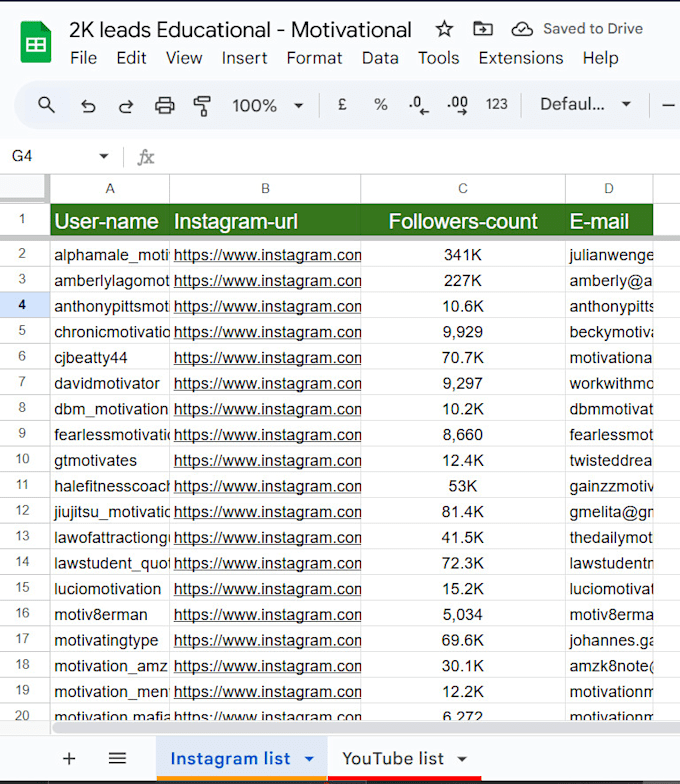The width and height of the screenshot is (680, 784).
Task: Decrease decimal places
Action: pyautogui.click(x=418, y=105)
